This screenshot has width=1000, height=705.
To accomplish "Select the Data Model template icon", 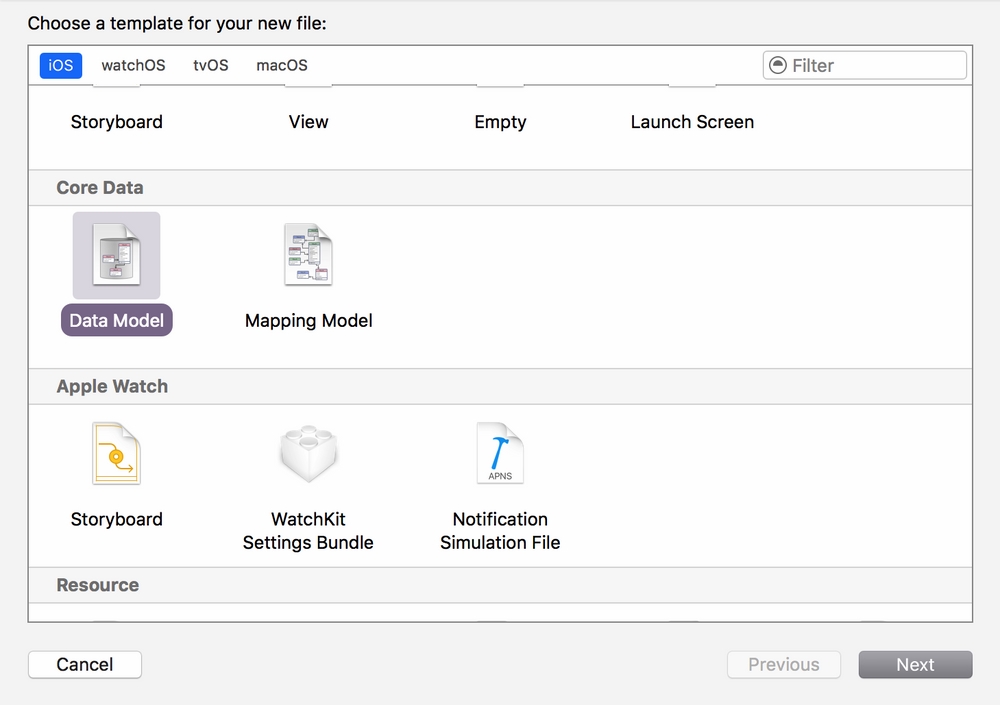I will [x=116, y=256].
